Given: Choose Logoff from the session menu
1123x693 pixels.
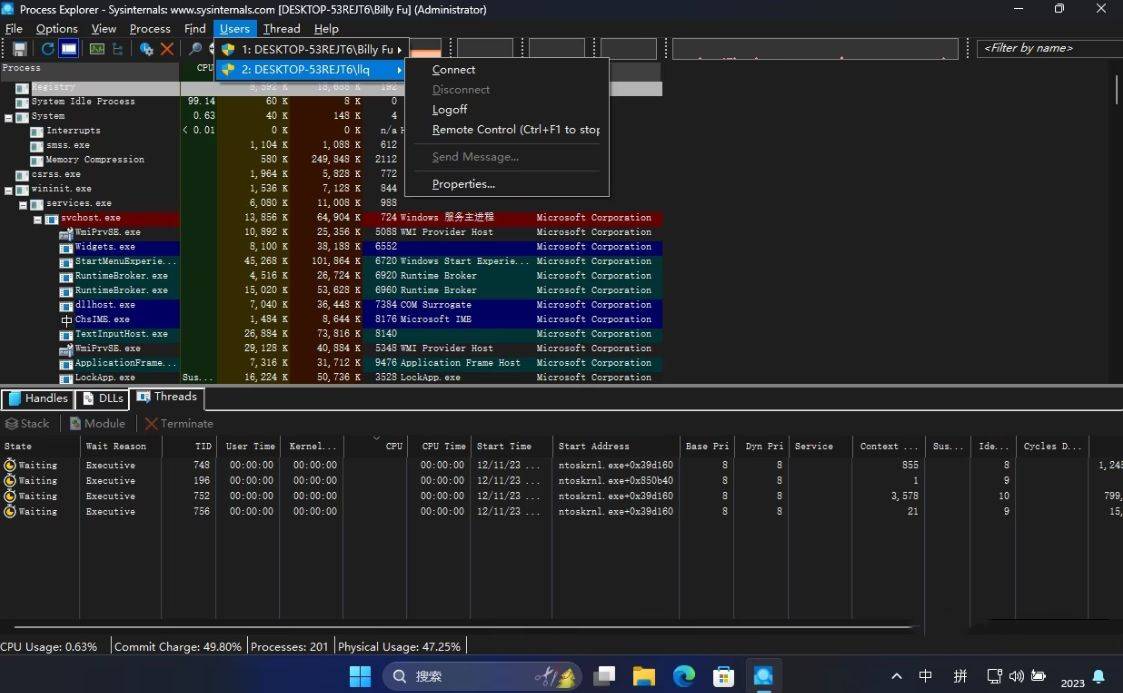Looking at the screenshot, I should tap(449, 109).
